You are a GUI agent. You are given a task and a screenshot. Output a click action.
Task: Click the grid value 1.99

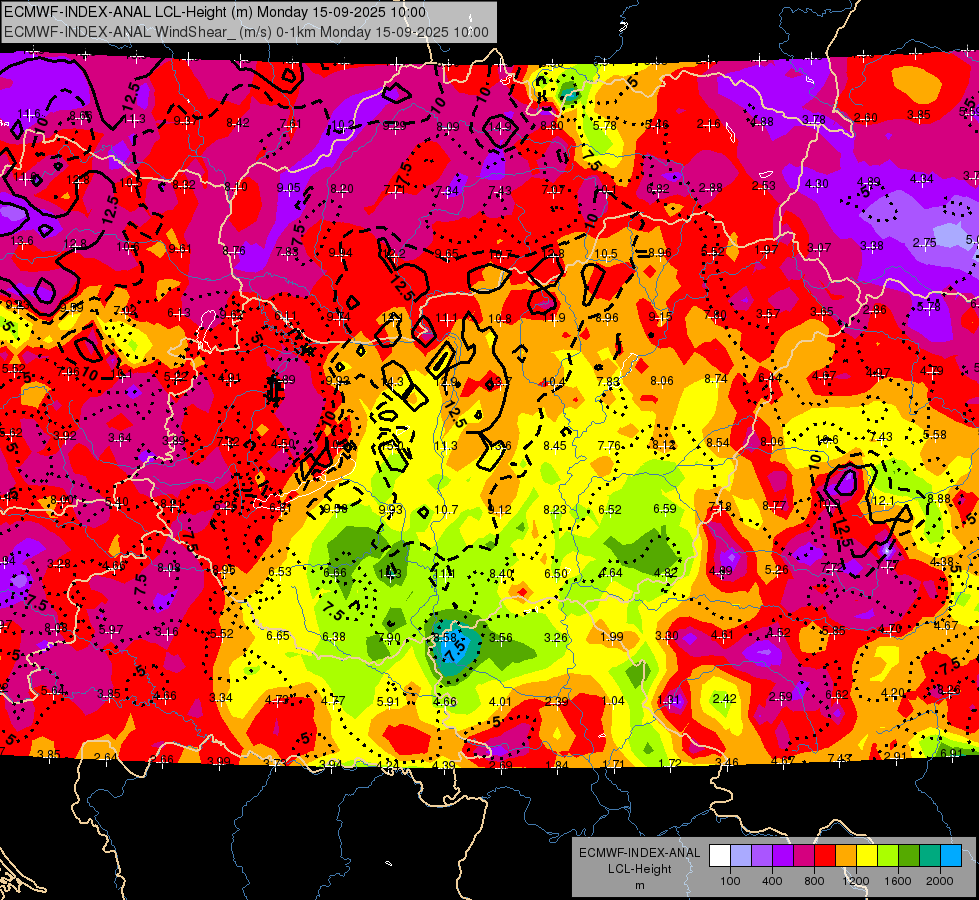(x=612, y=636)
